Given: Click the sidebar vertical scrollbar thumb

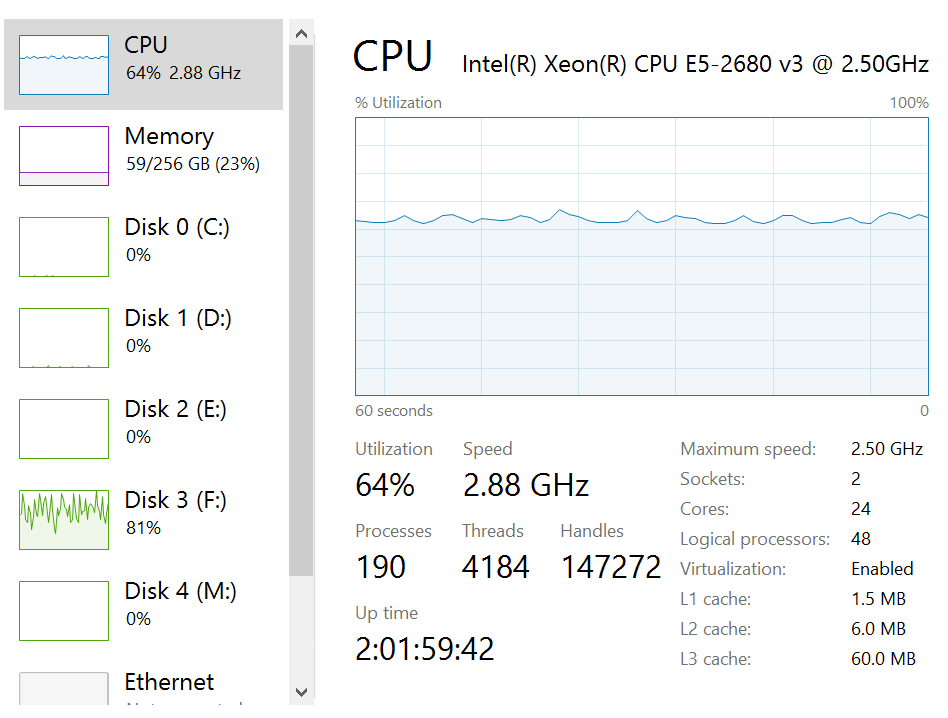Looking at the screenshot, I should point(301,311).
